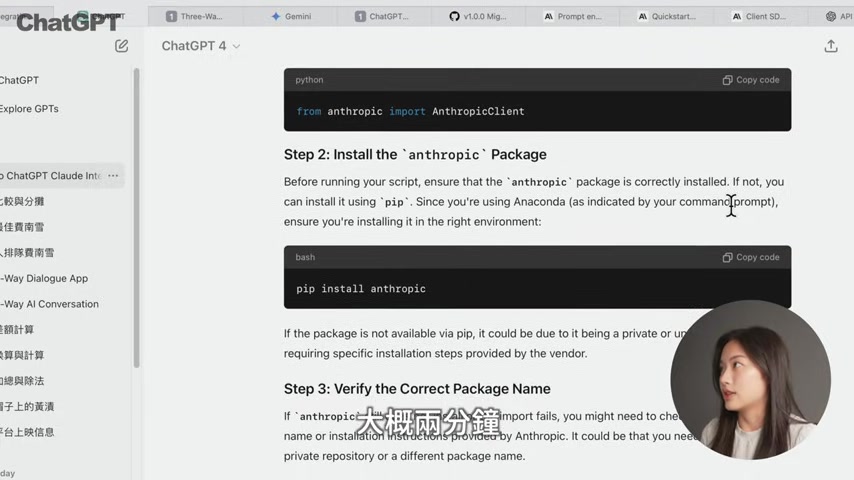Switch to the ChatGPT... browser tab
This screenshot has width=854, height=480.
click(382, 16)
